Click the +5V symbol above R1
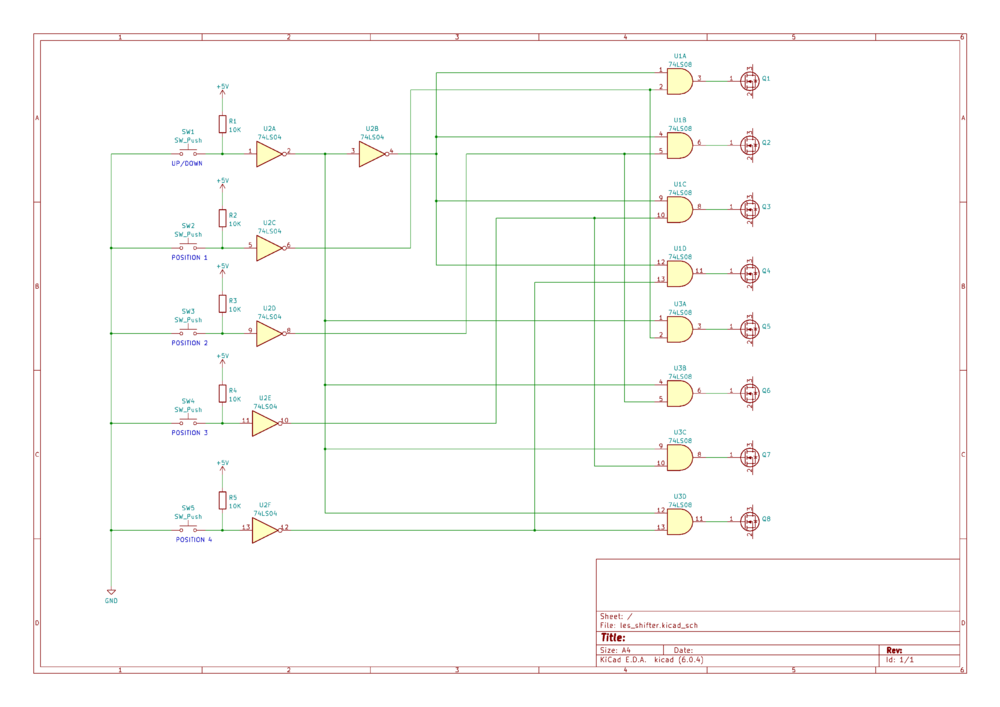 tap(223, 91)
